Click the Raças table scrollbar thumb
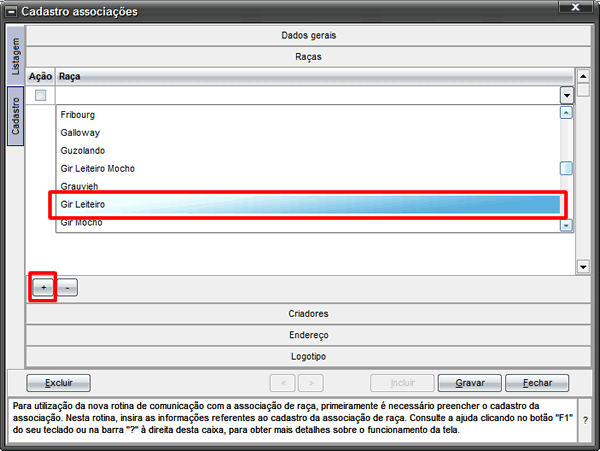The height and width of the screenshot is (451, 600). click(x=583, y=90)
